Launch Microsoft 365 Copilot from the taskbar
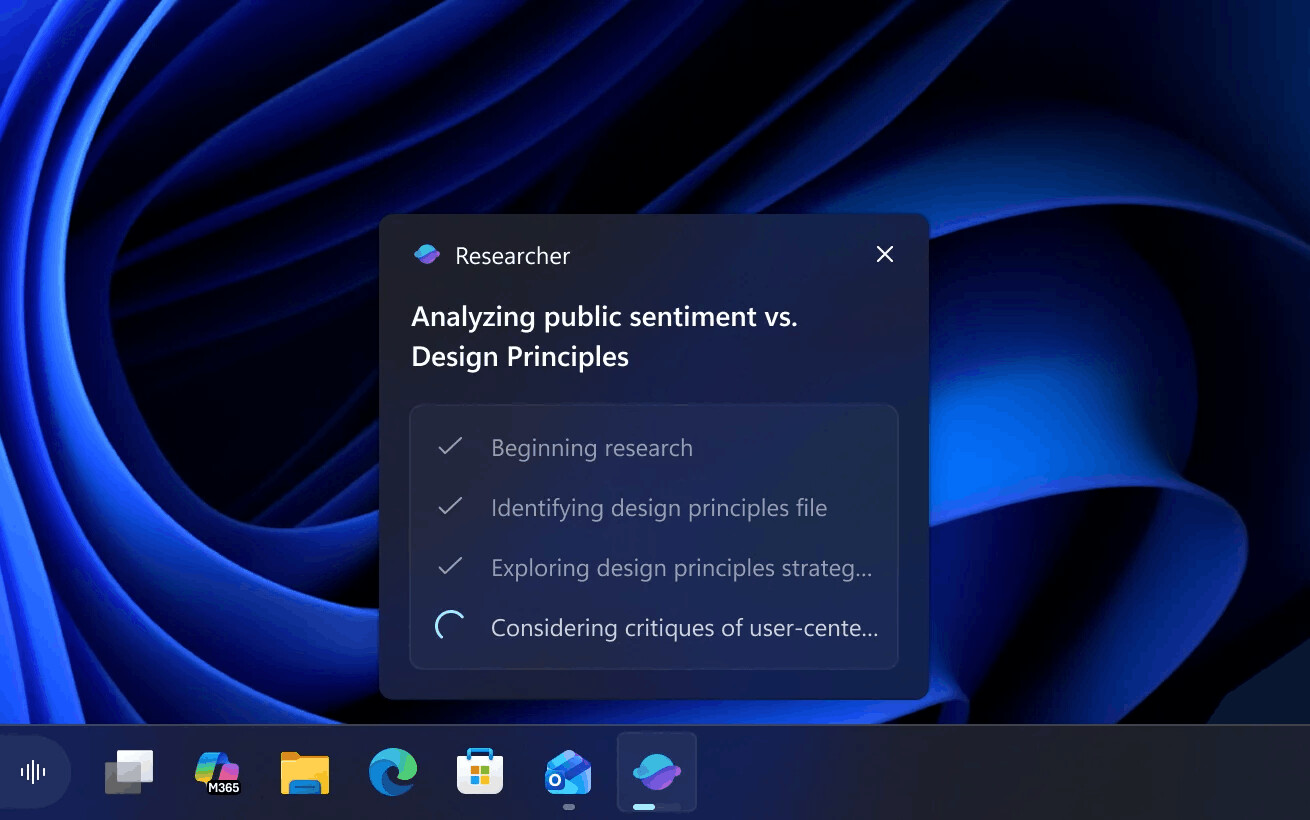This screenshot has height=820, width=1310. 216,770
